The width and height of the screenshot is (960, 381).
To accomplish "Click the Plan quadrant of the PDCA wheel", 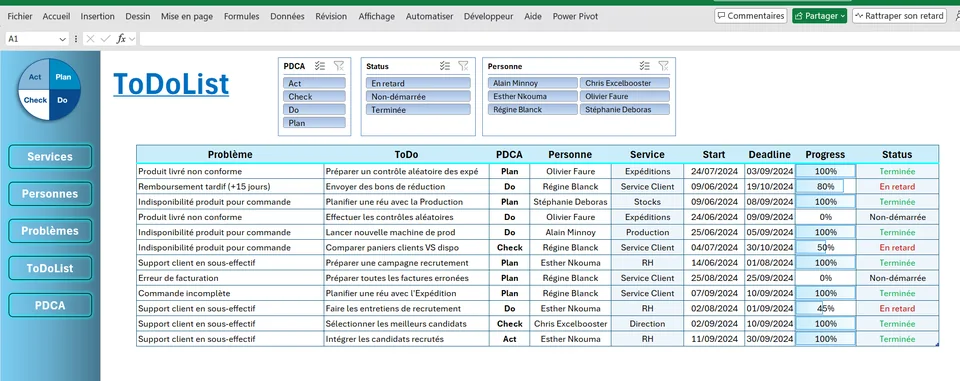I will (x=63, y=75).
